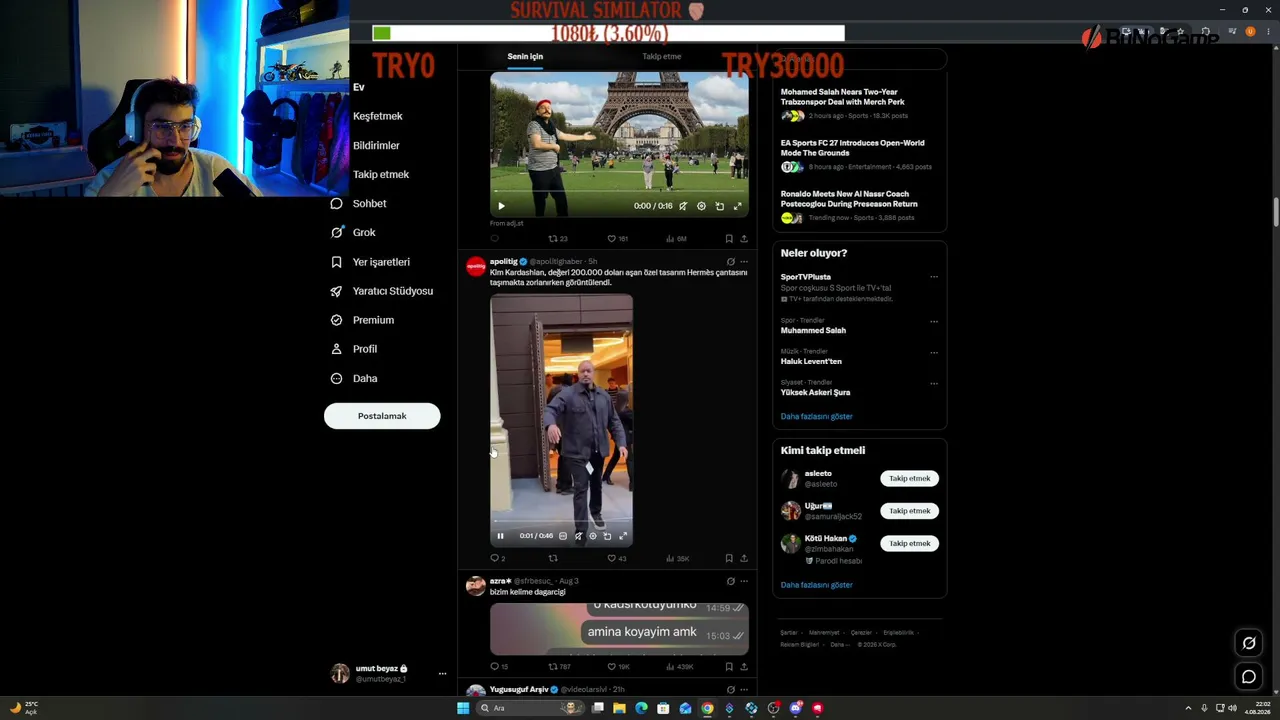Open Sohbet messages in the sidebar

tap(358, 203)
